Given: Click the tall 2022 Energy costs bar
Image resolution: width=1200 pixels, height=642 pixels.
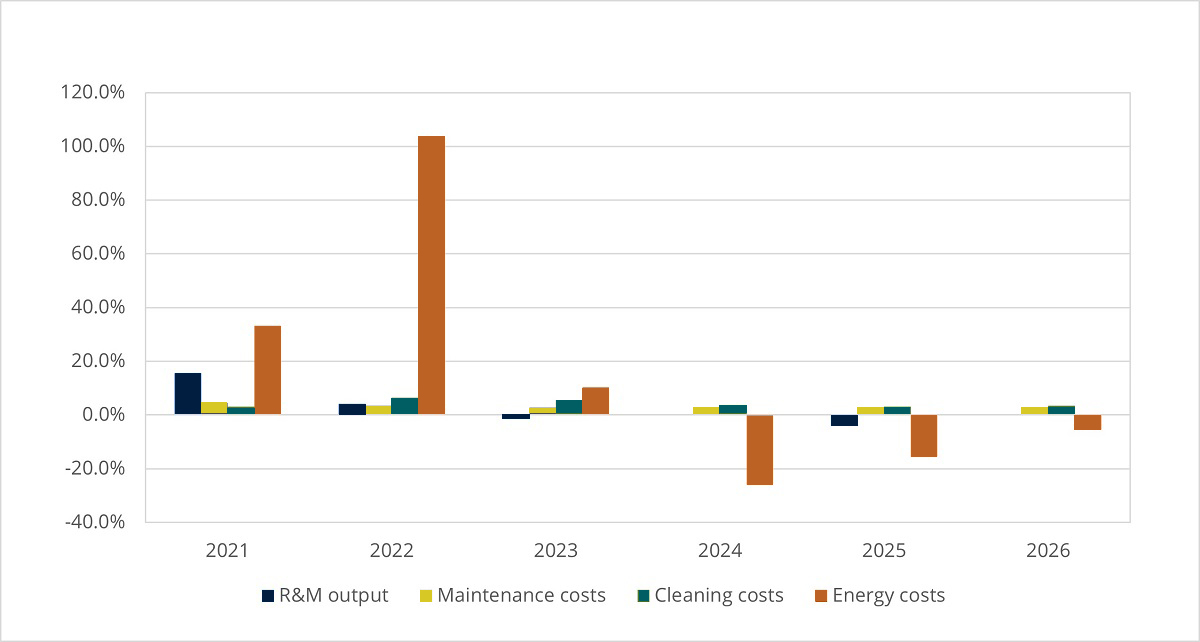Looking at the screenshot, I should tap(431, 275).
